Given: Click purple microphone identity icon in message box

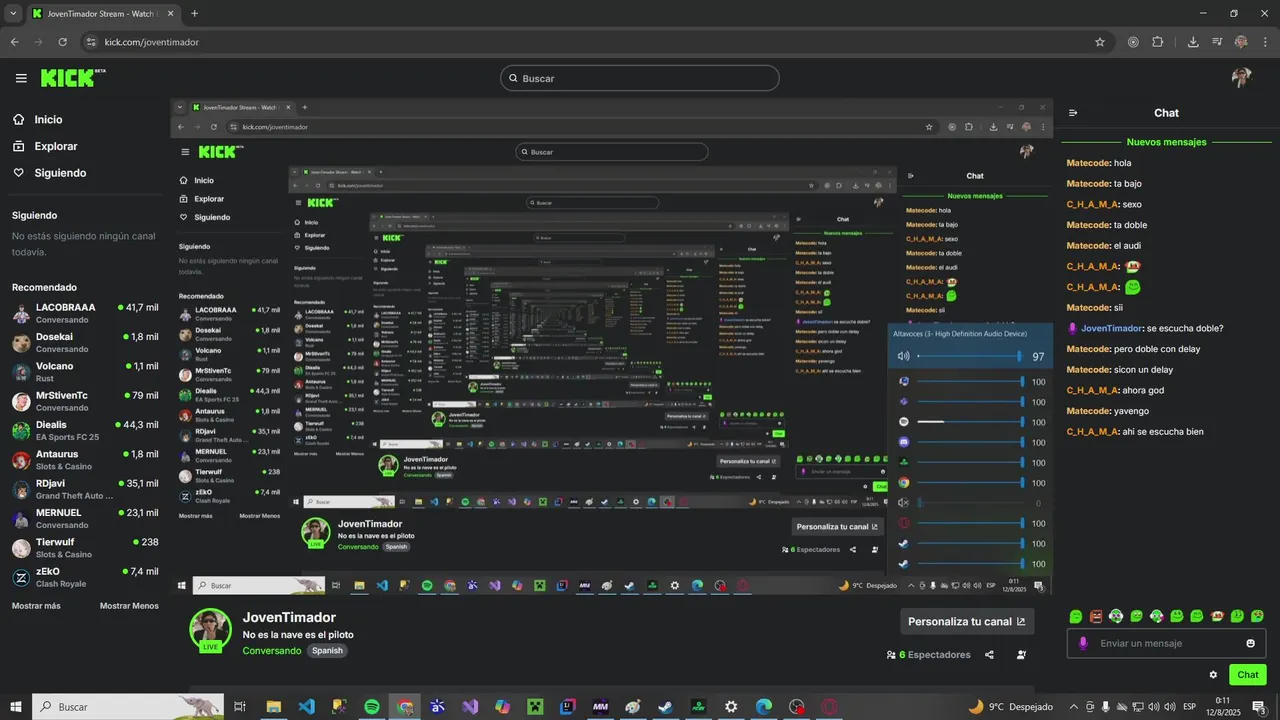Looking at the screenshot, I should coord(1083,643).
